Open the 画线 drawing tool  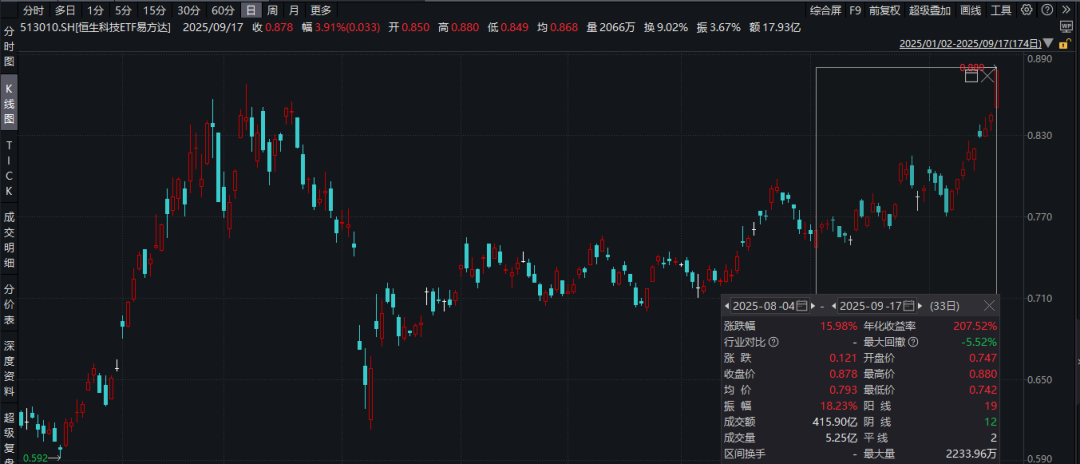pyautogui.click(x=970, y=10)
